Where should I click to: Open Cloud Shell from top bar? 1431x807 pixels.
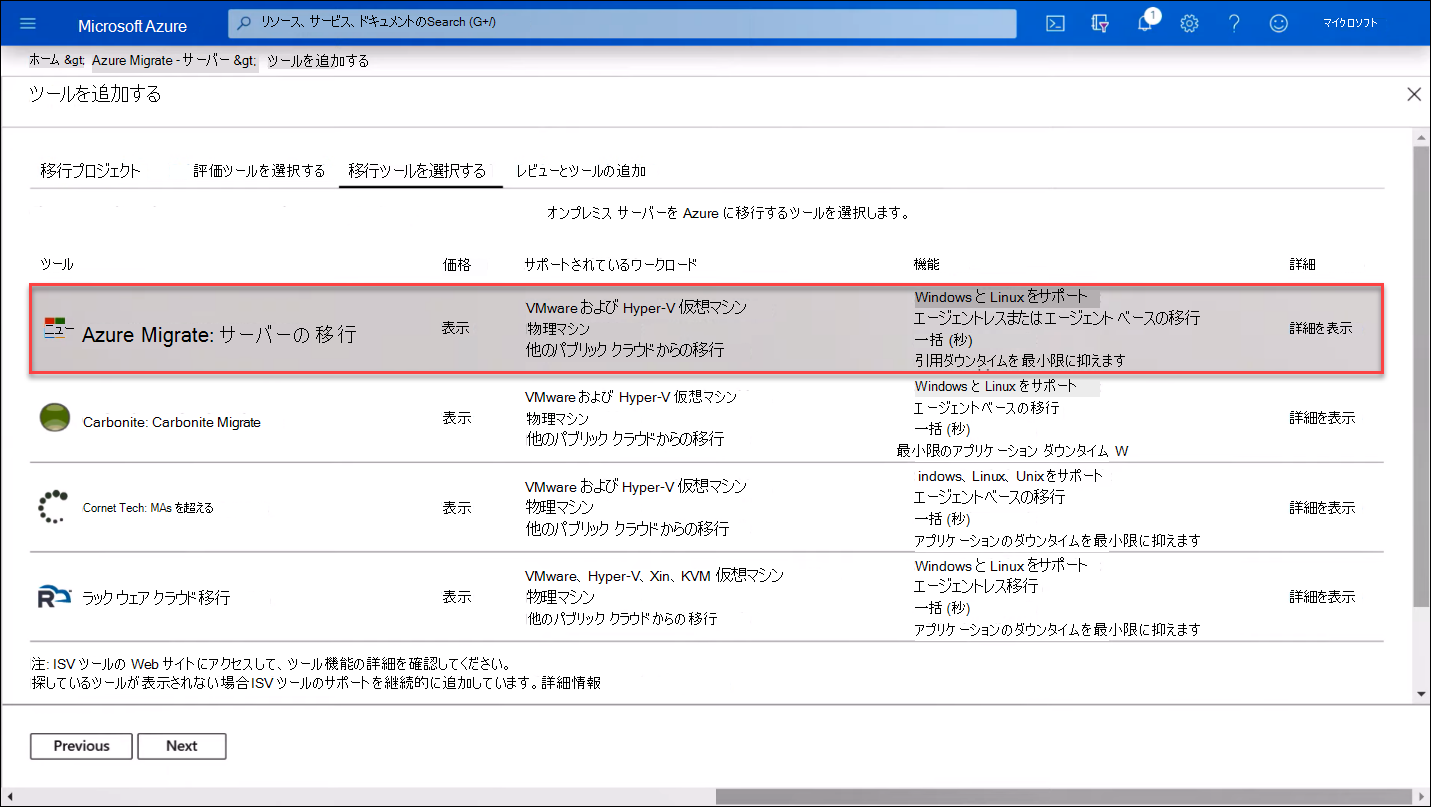point(1055,24)
